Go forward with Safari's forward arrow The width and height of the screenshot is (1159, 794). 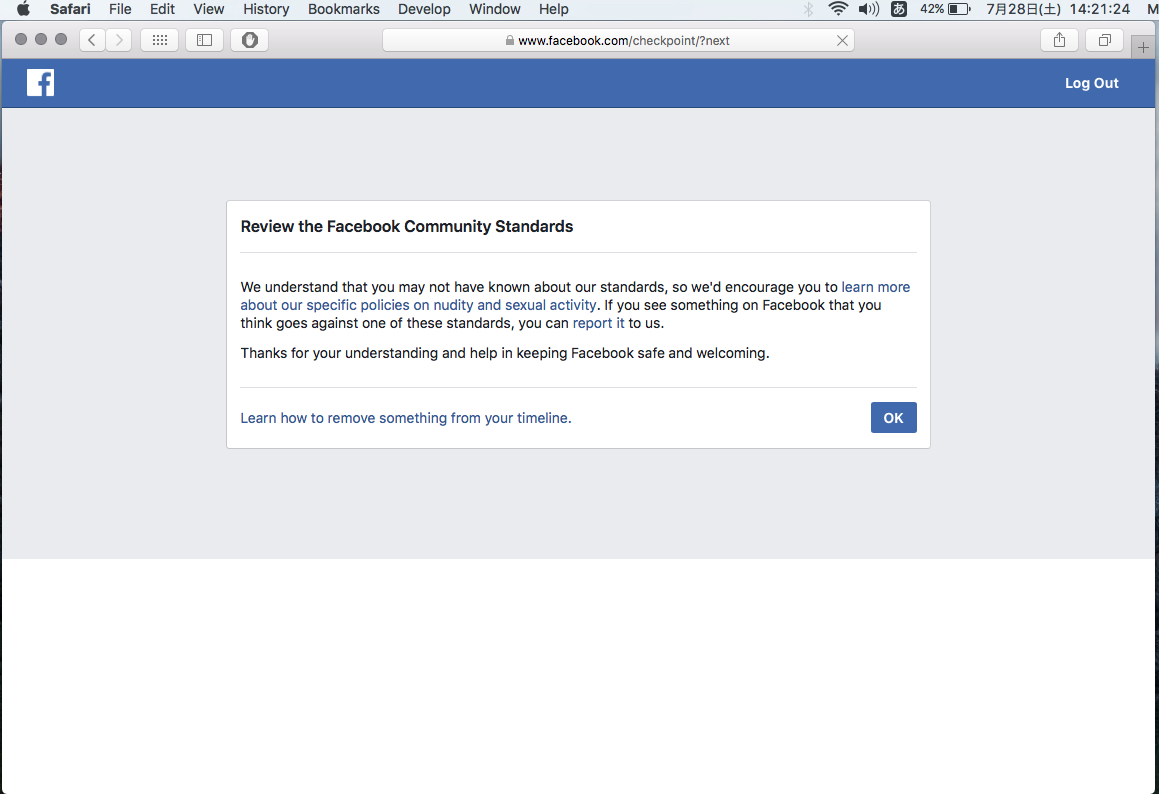coord(118,40)
